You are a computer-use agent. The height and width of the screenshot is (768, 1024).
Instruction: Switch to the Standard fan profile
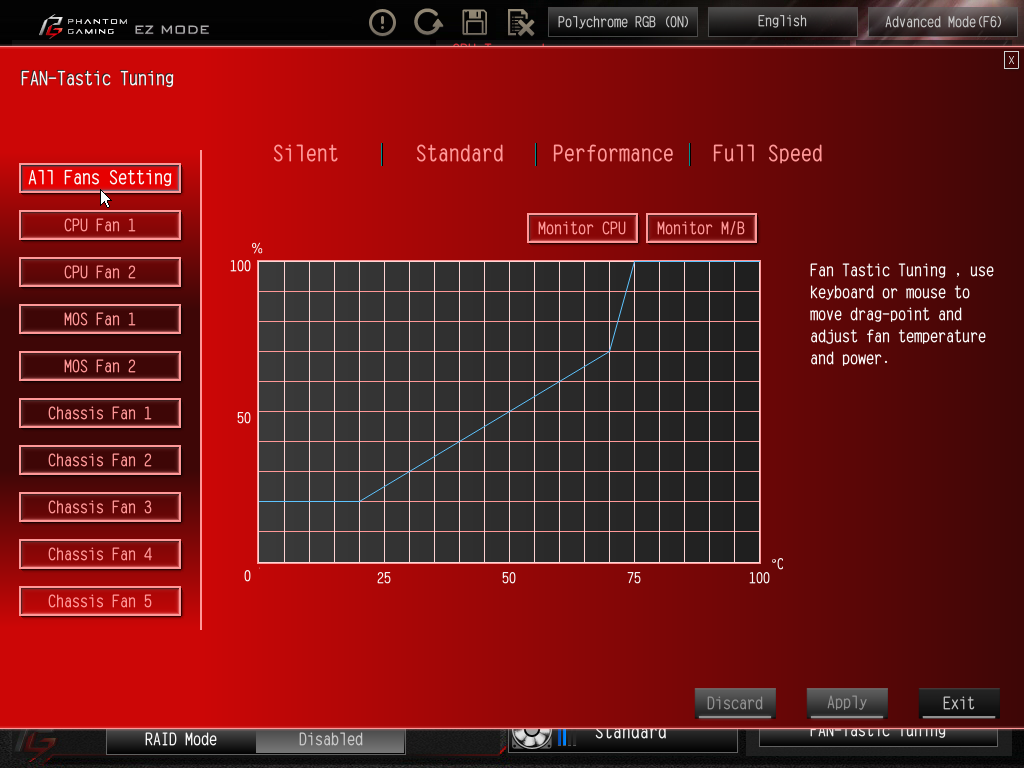pyautogui.click(x=460, y=154)
